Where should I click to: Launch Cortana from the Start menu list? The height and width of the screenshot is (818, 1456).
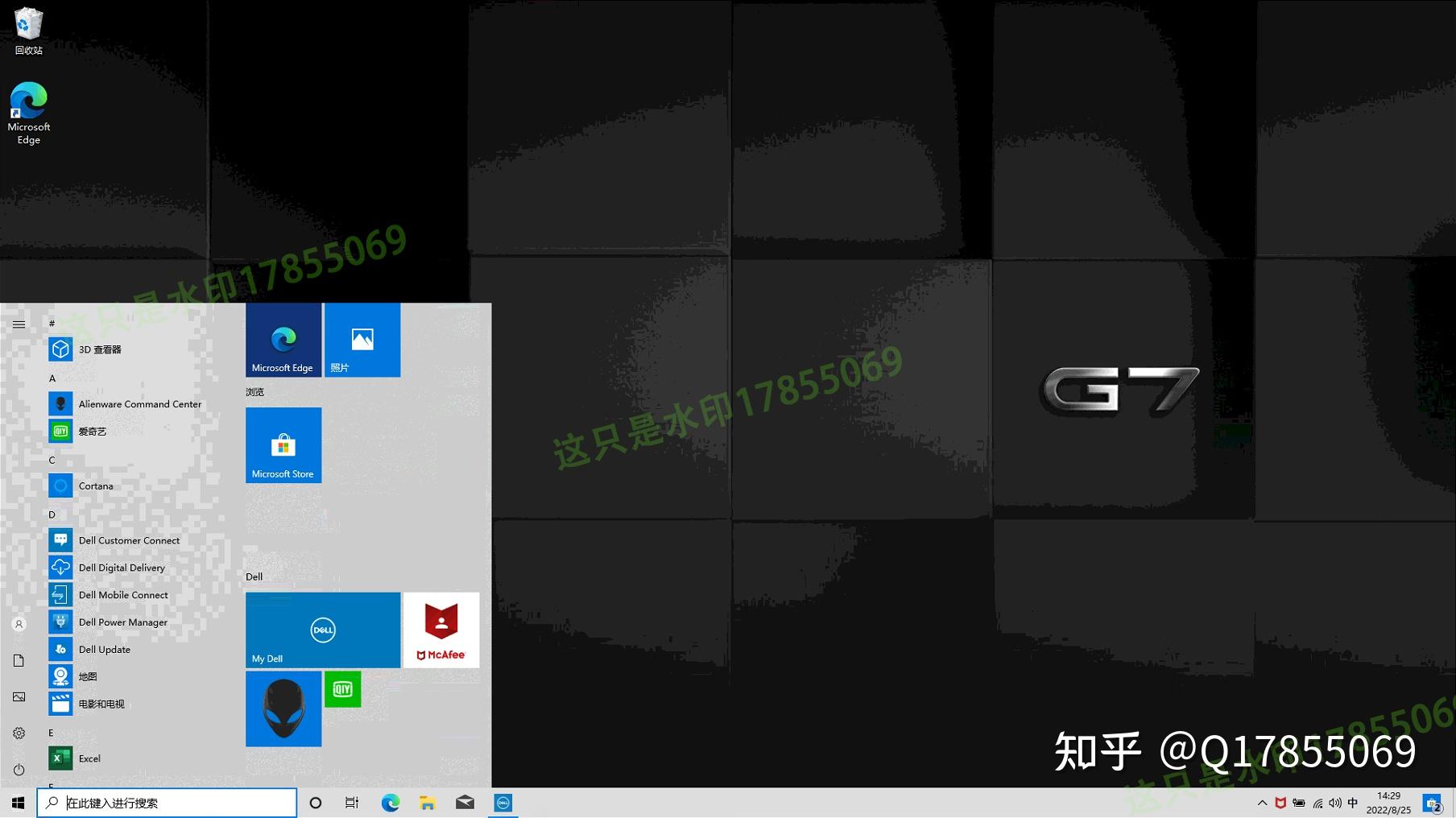[x=96, y=485]
